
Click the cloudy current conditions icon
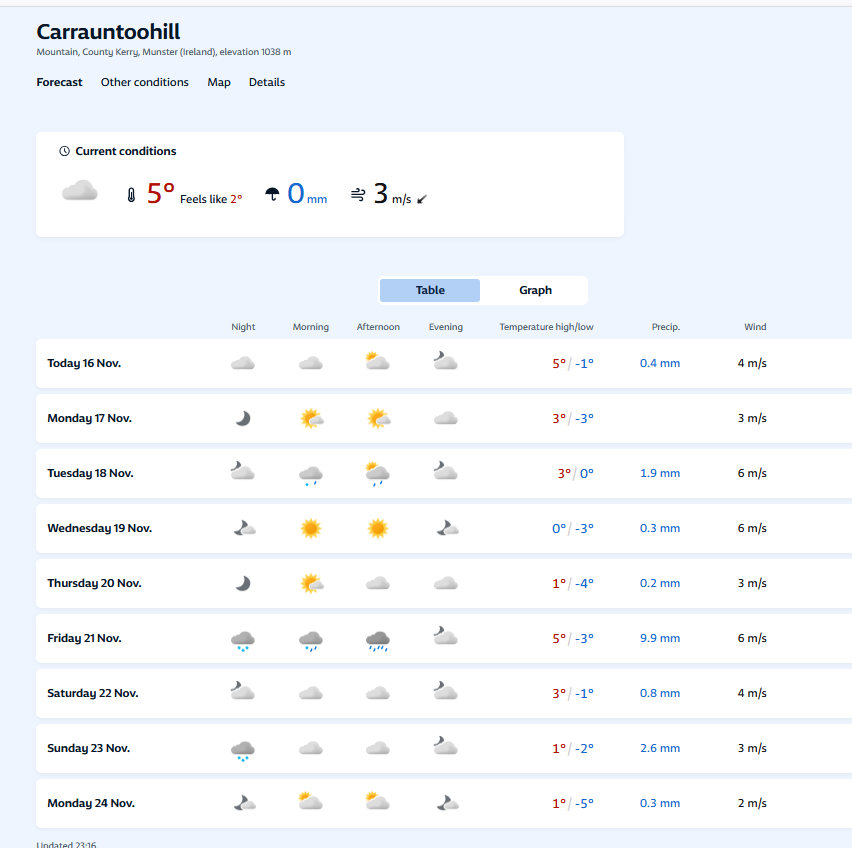coord(80,191)
